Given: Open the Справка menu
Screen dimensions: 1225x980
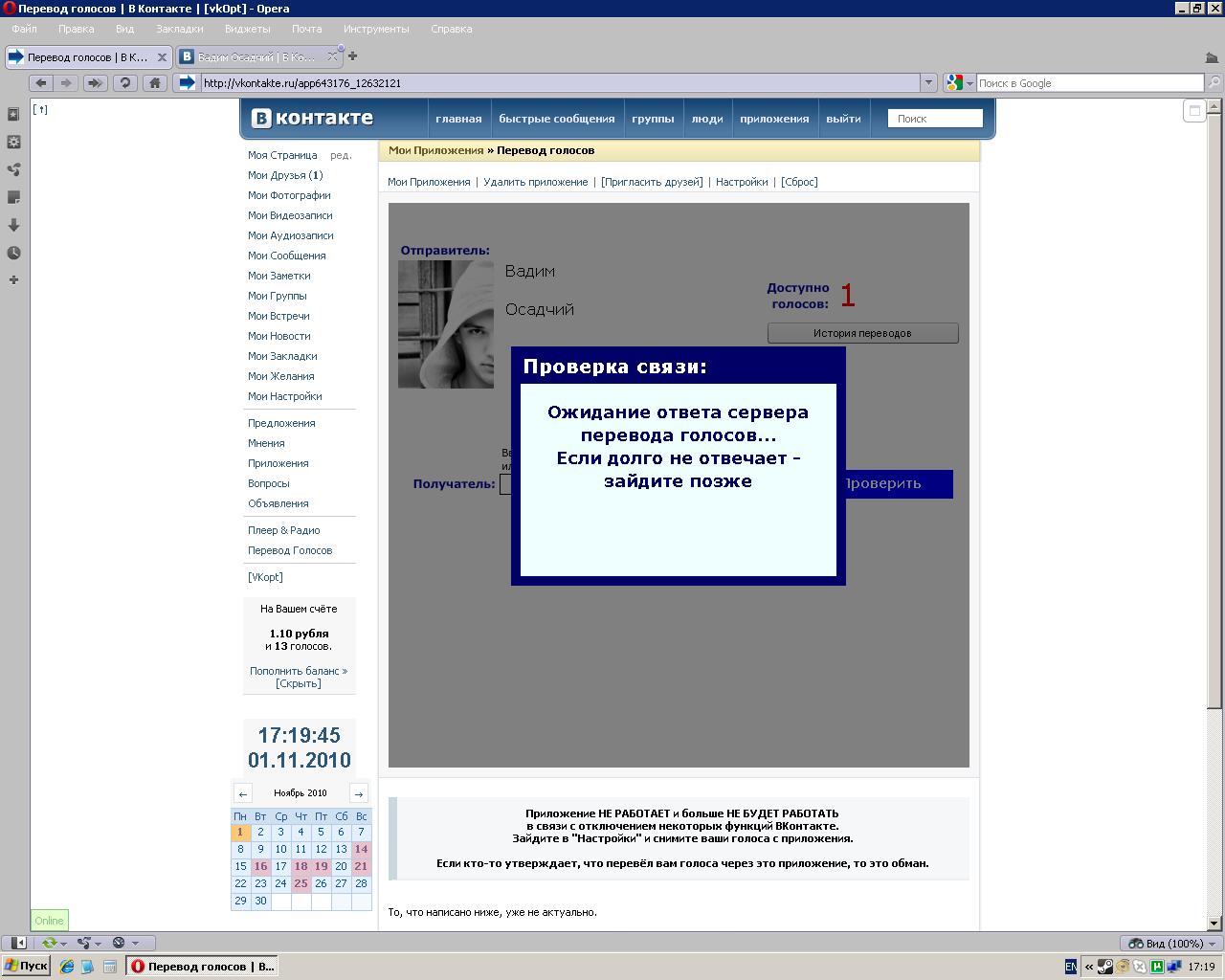Looking at the screenshot, I should pos(452,29).
